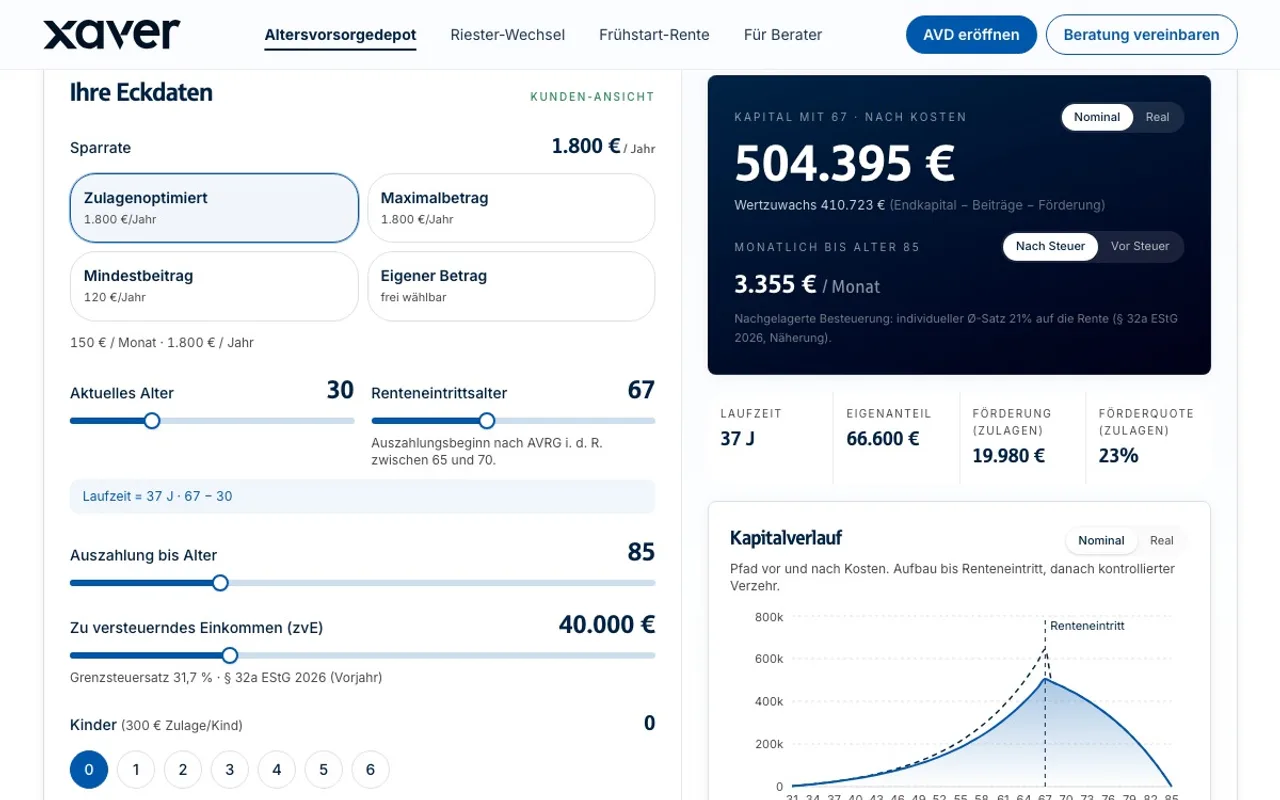Screen dimensions: 1280x800
Task: Select Nominal in the capital card
Action: click(1097, 117)
